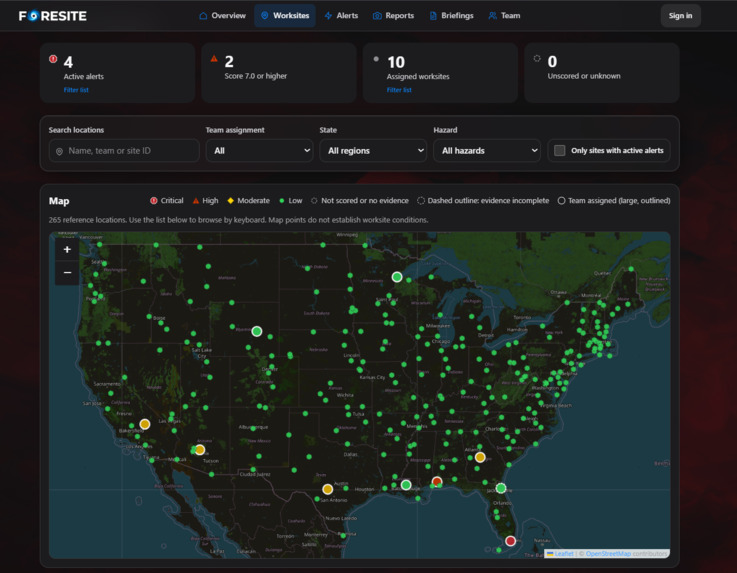Select yellow marker near San Antonio
The height and width of the screenshot is (573, 737).
[328, 489]
